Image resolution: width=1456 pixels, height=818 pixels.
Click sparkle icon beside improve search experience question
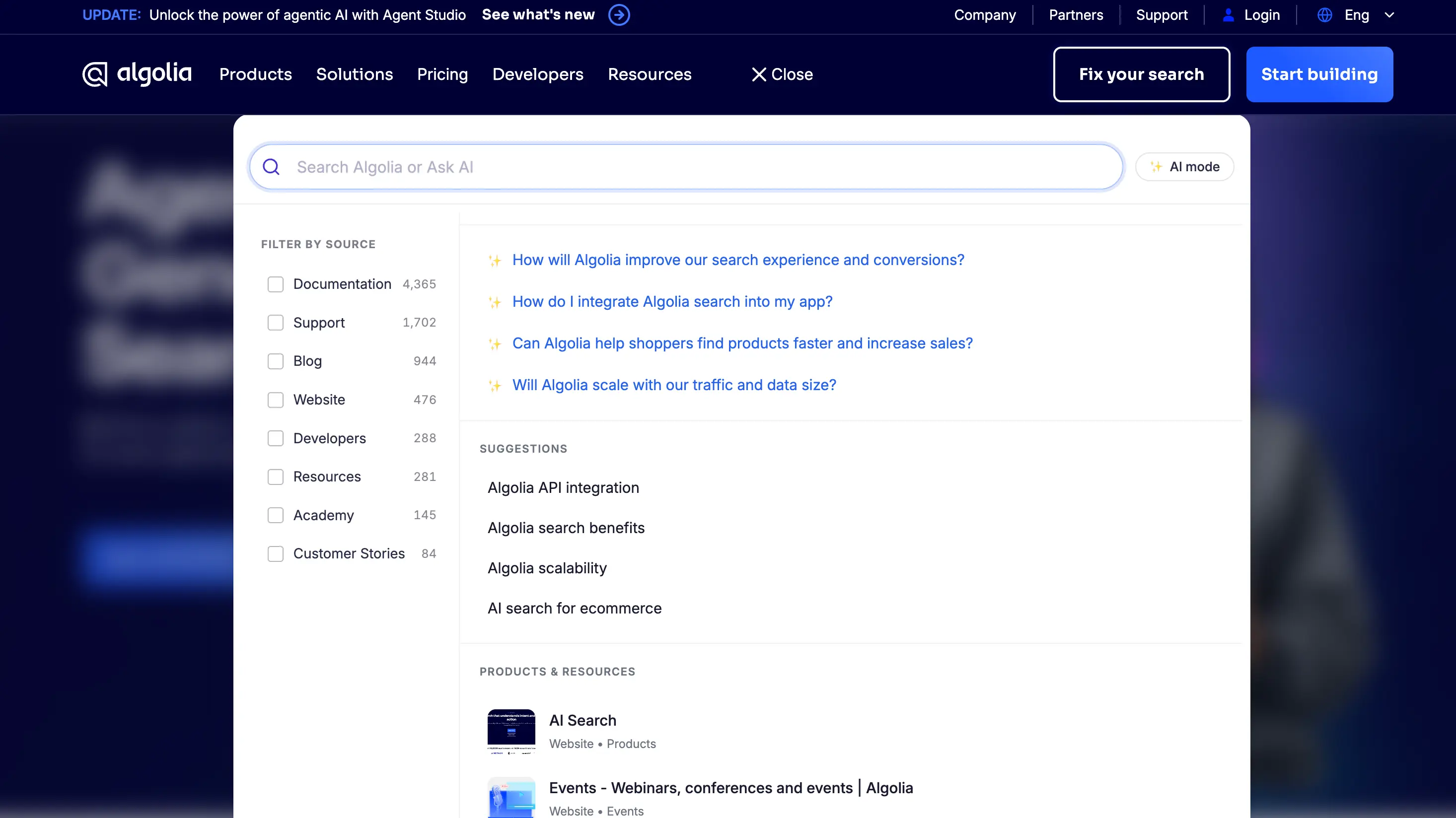click(495, 261)
